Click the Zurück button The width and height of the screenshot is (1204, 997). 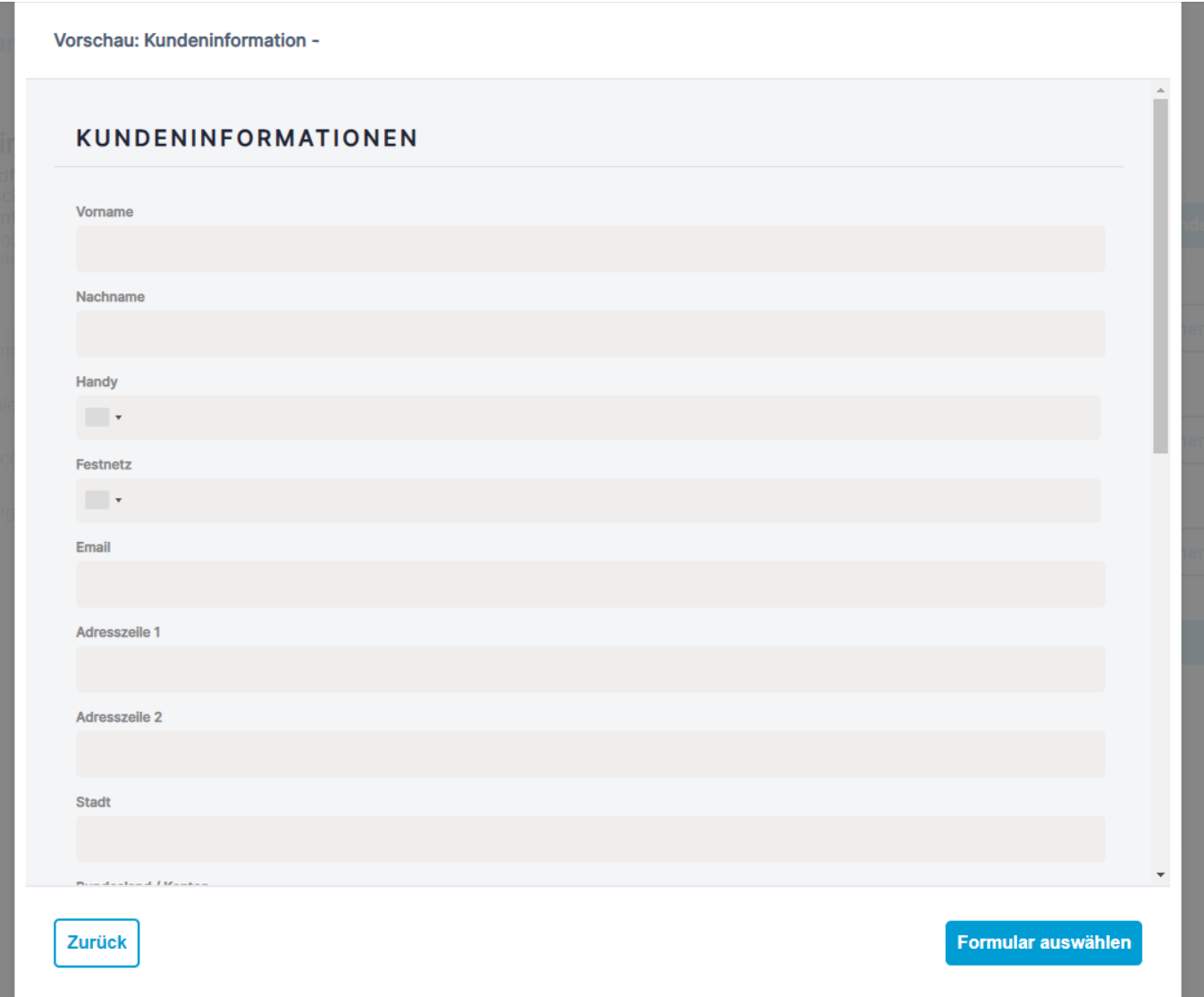[97, 942]
